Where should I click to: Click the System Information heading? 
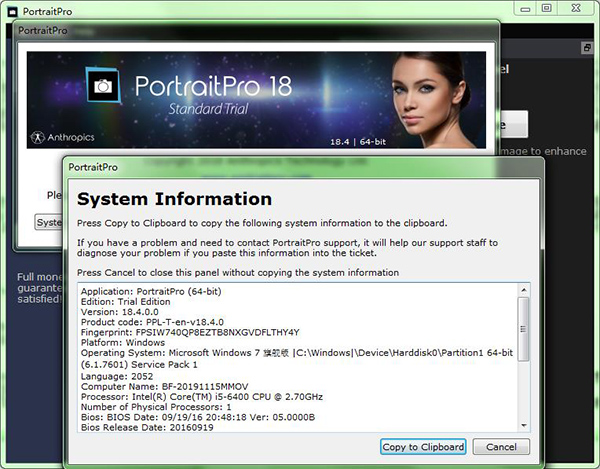[174, 199]
